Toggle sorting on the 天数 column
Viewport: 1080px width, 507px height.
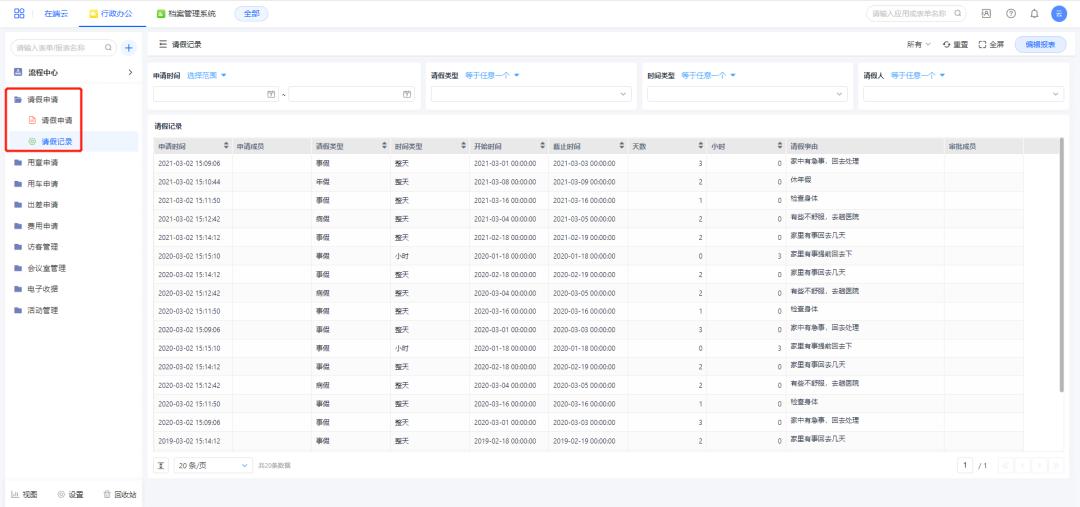click(x=700, y=146)
